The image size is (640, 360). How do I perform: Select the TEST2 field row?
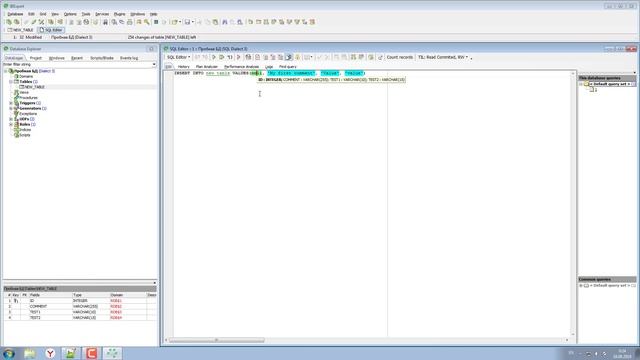click(x=80, y=318)
